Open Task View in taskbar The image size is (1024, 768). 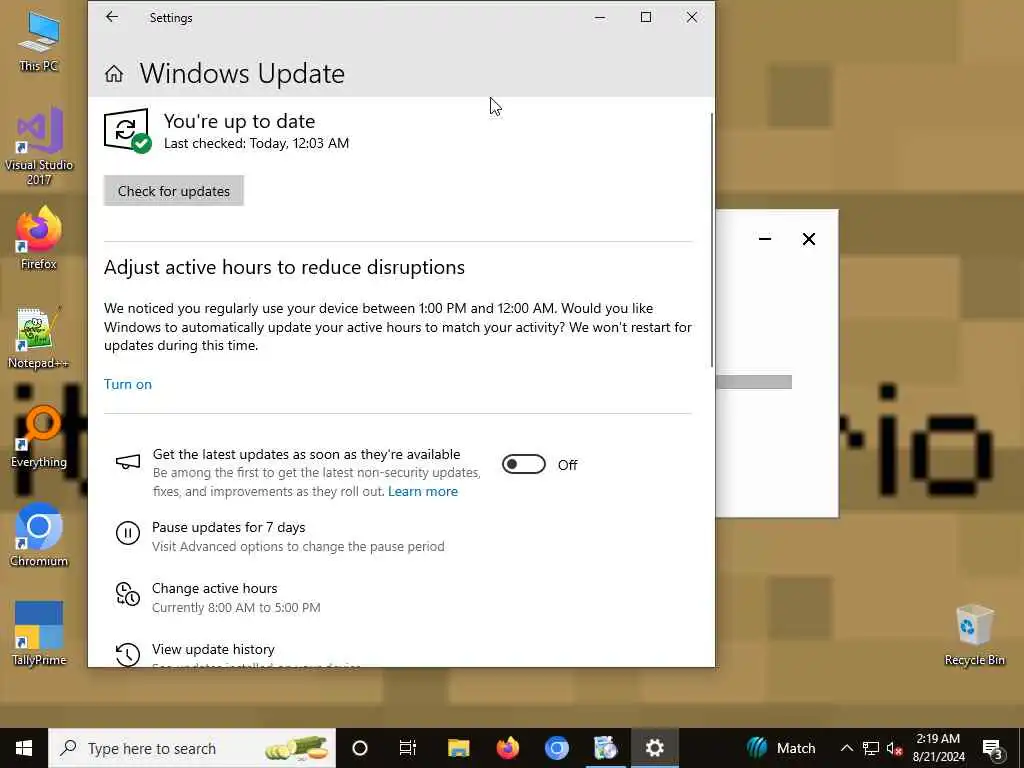(408, 748)
